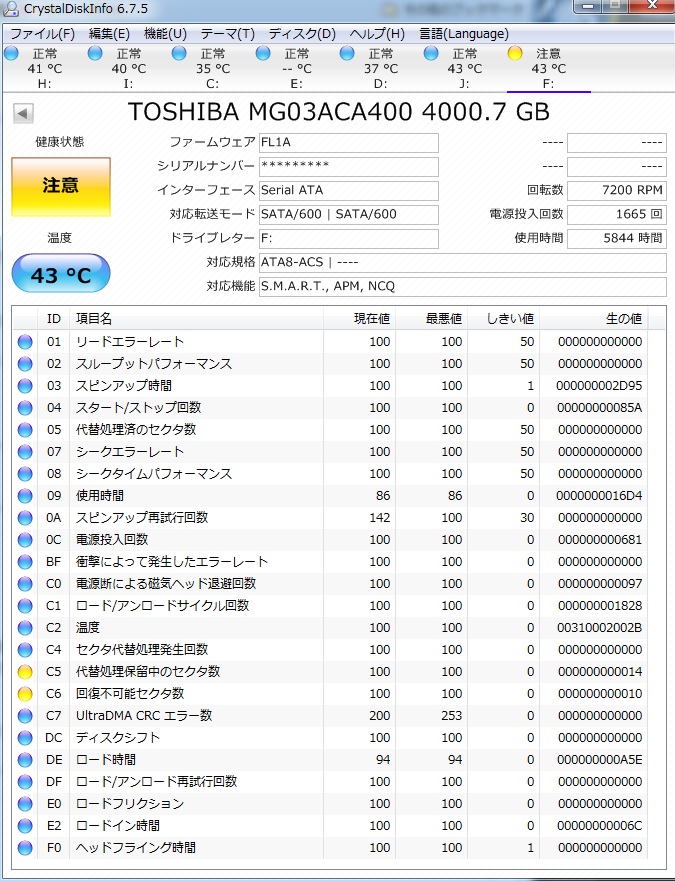Sort by the 項目名 column header

(x=196, y=318)
